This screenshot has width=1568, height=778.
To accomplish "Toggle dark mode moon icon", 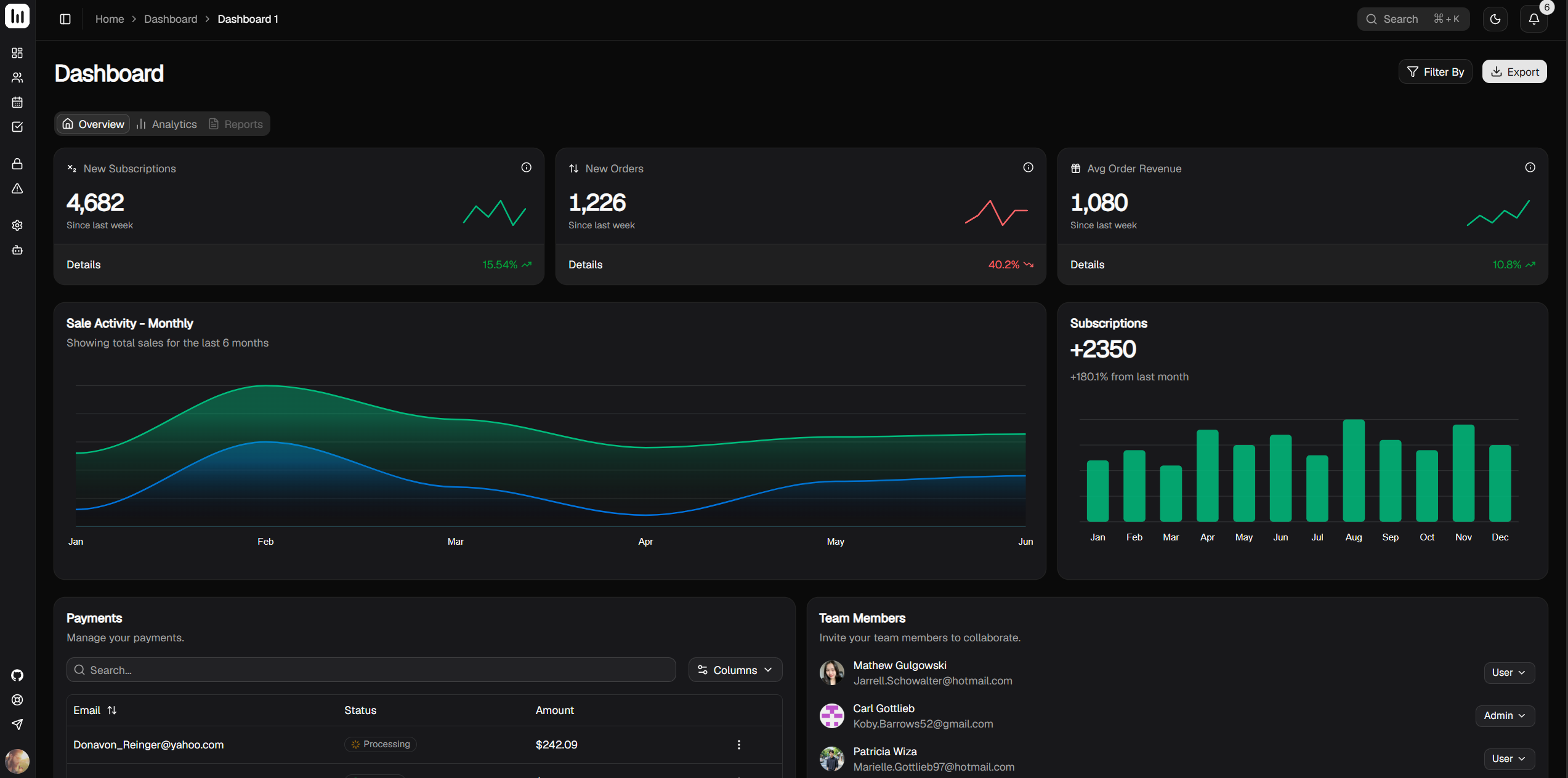I will point(1495,19).
